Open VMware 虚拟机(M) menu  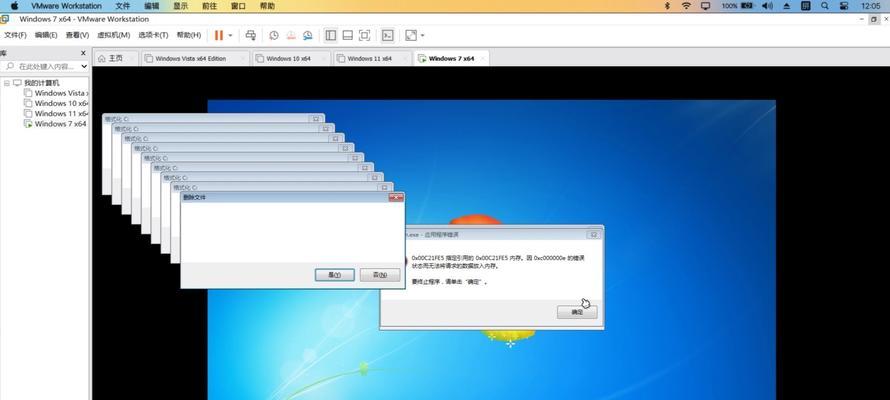click(114, 35)
